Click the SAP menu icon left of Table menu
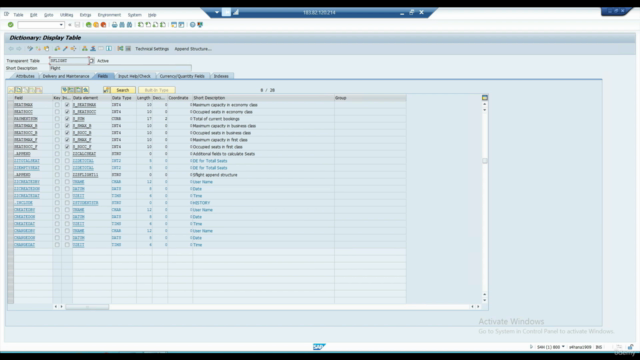Viewport: 640px width, 360px height. coord(7,14)
